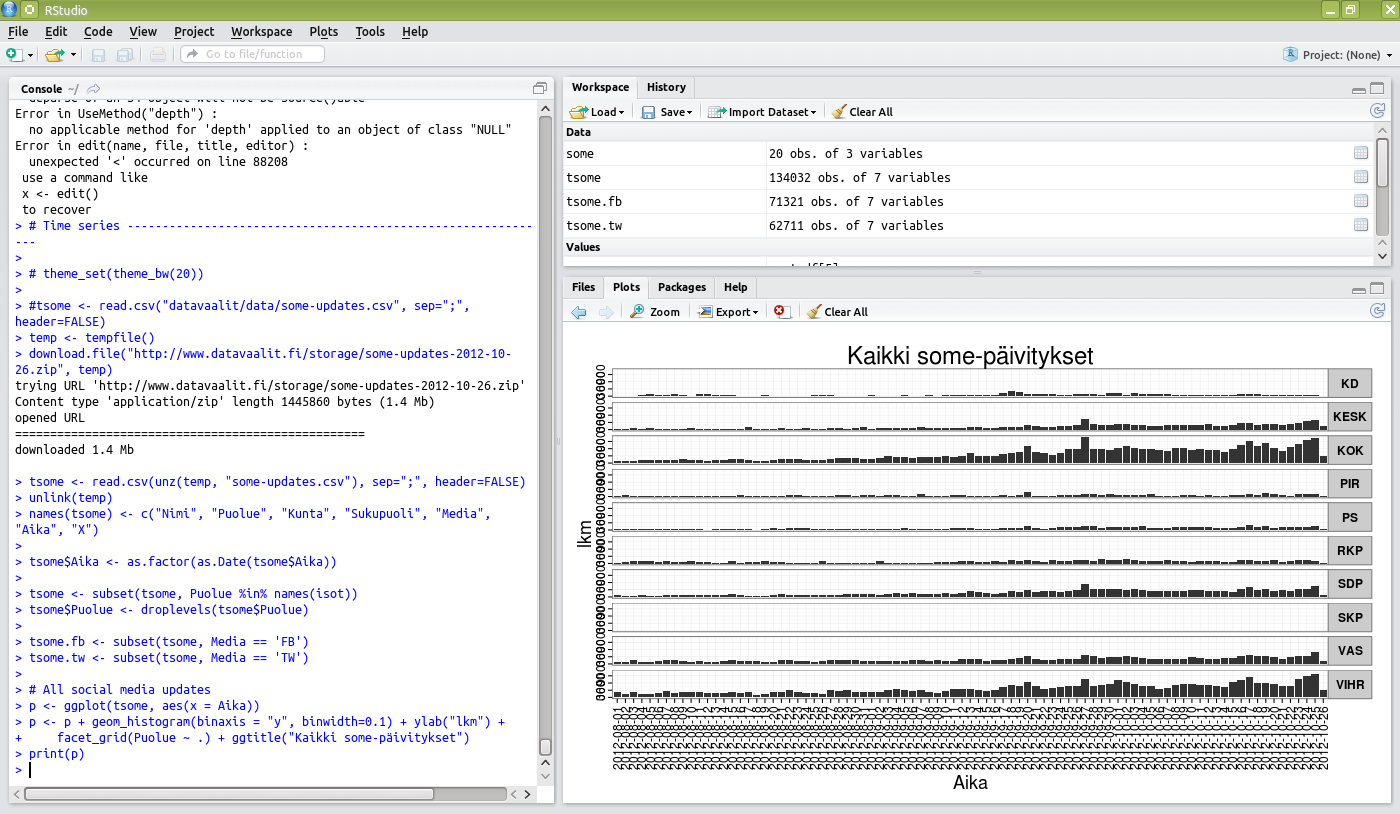This screenshot has width=1400, height=814.
Task: Focus the Go to file/function search box
Action: tap(252, 54)
